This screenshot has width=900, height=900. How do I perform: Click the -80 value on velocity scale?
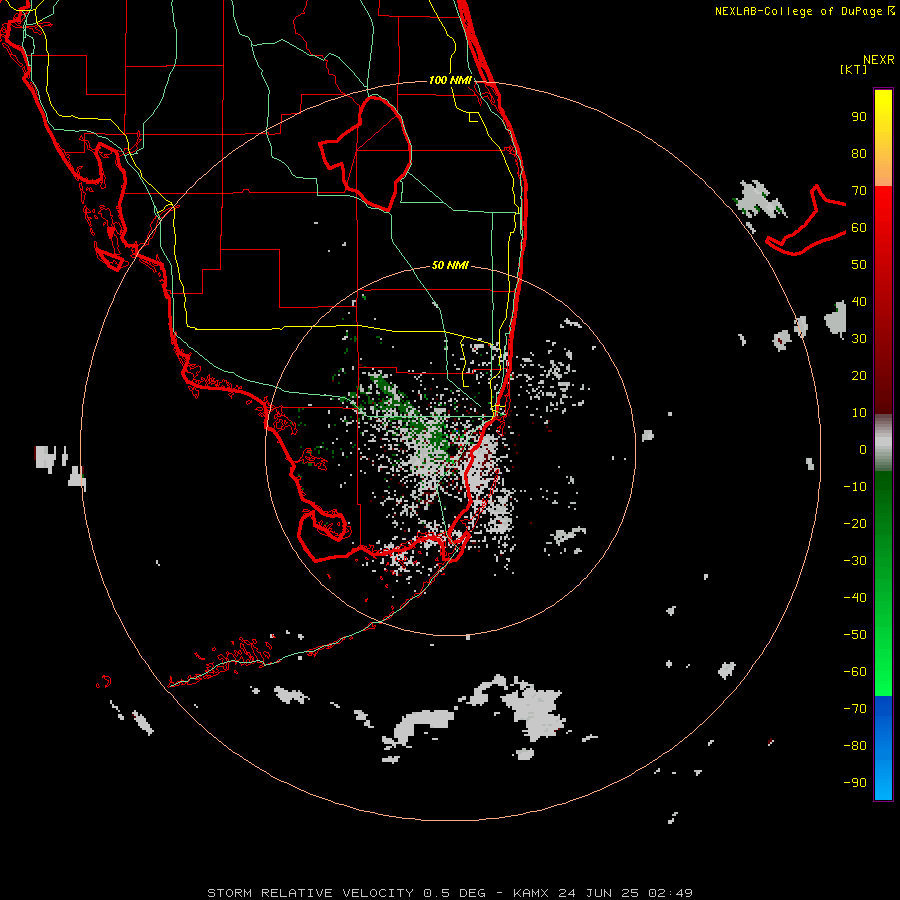(855, 746)
